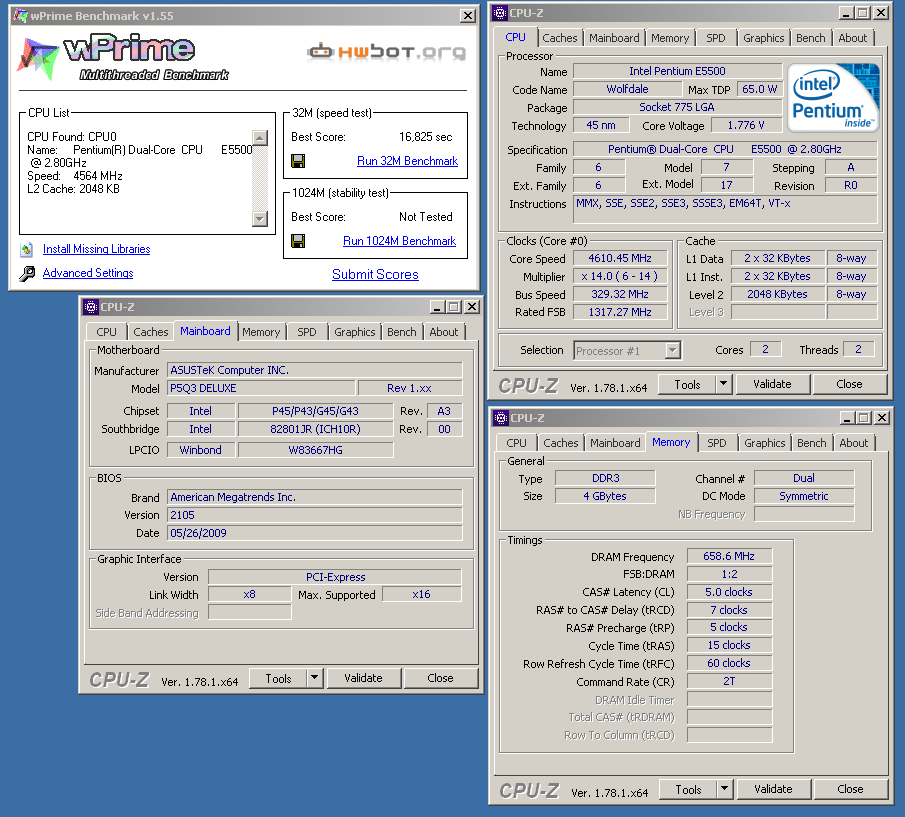Image resolution: width=905 pixels, height=817 pixels.
Task: Select Bench tab in Memory window
Action: click(x=812, y=443)
